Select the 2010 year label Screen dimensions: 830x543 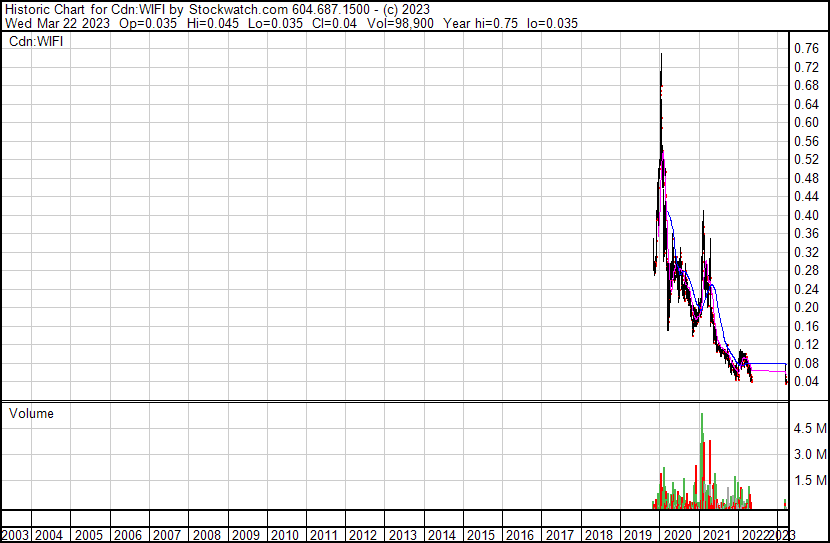point(285,535)
